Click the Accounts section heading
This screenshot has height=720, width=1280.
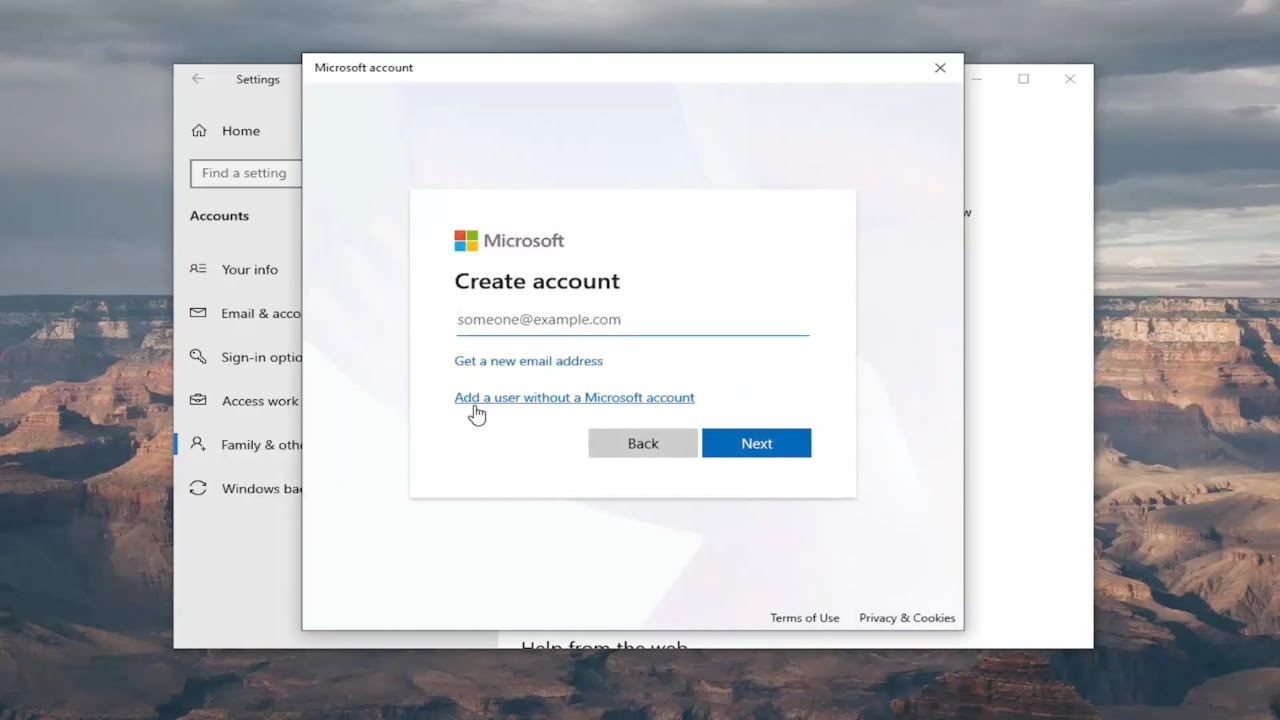click(219, 216)
